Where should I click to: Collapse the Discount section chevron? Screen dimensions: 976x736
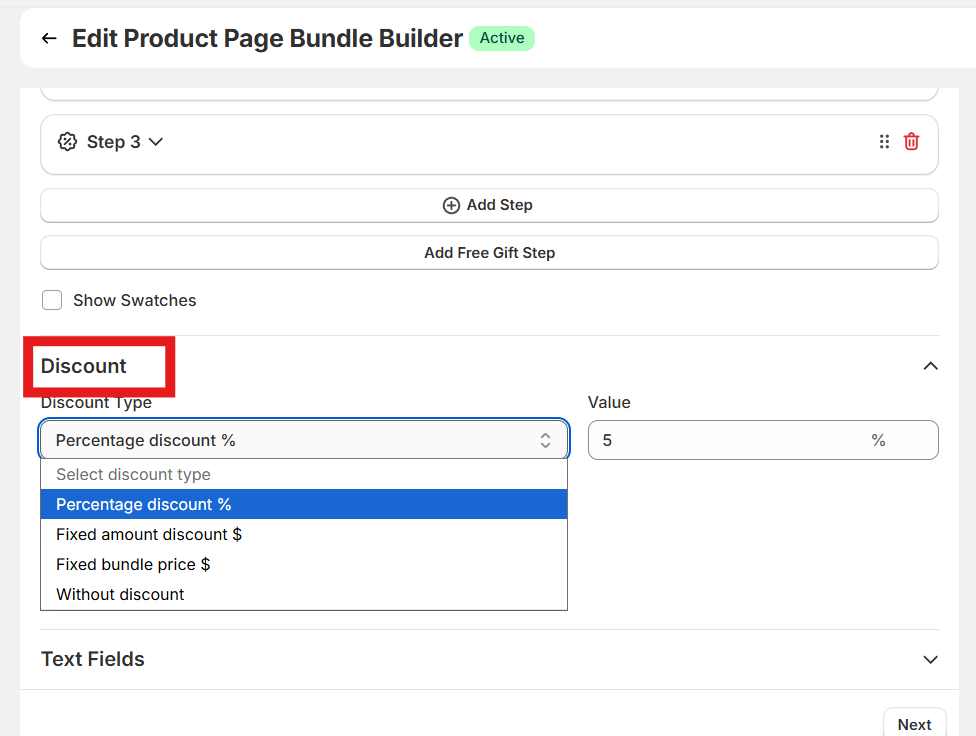[x=930, y=366]
